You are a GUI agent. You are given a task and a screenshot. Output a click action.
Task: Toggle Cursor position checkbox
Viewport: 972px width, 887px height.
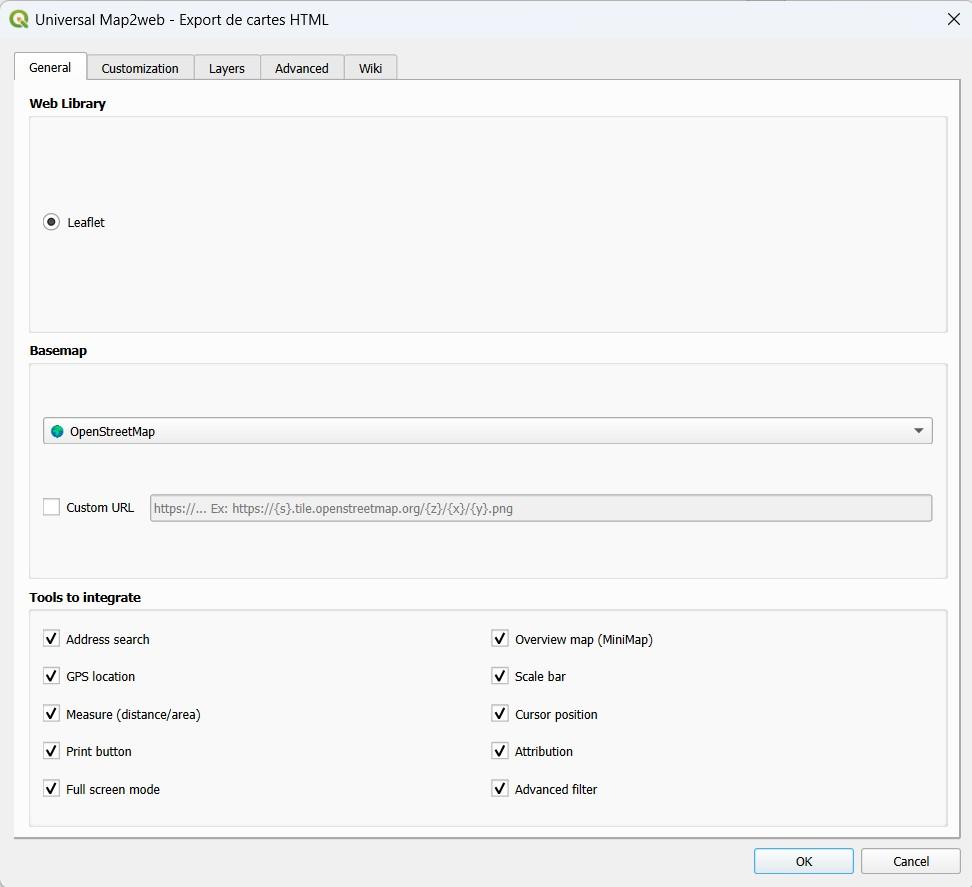point(500,713)
